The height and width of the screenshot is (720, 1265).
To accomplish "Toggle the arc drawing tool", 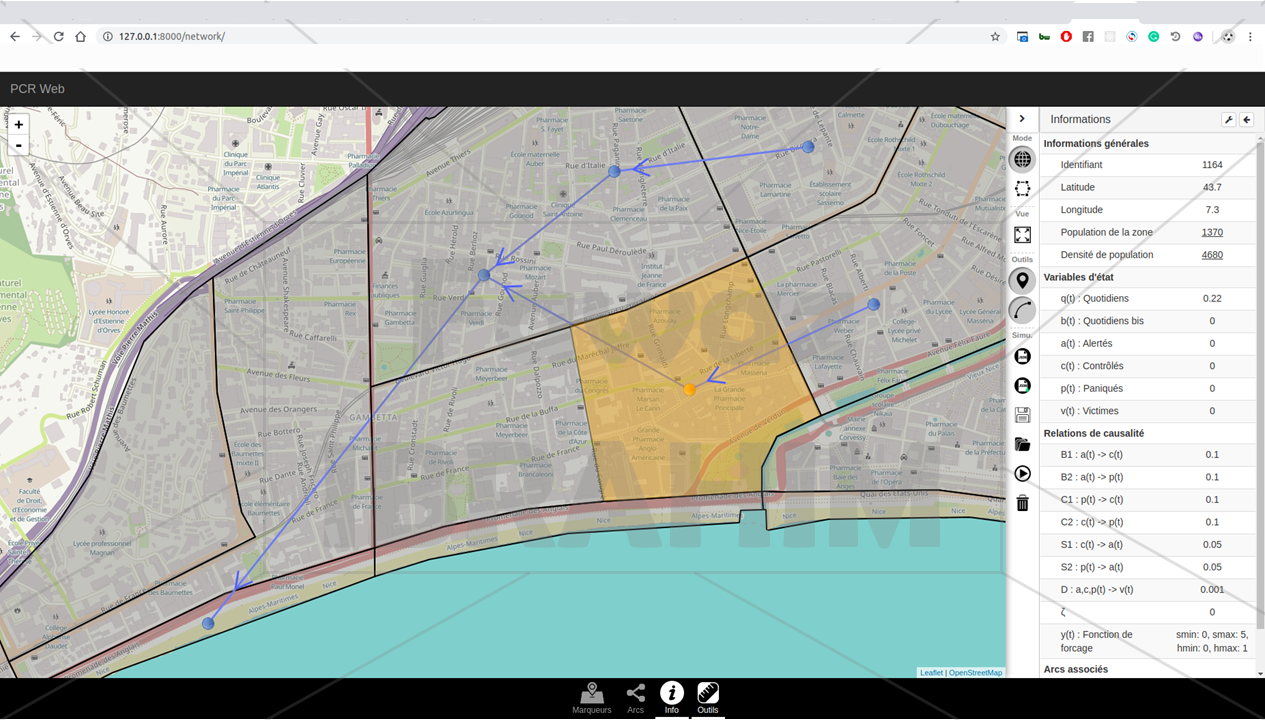I will point(1022,310).
